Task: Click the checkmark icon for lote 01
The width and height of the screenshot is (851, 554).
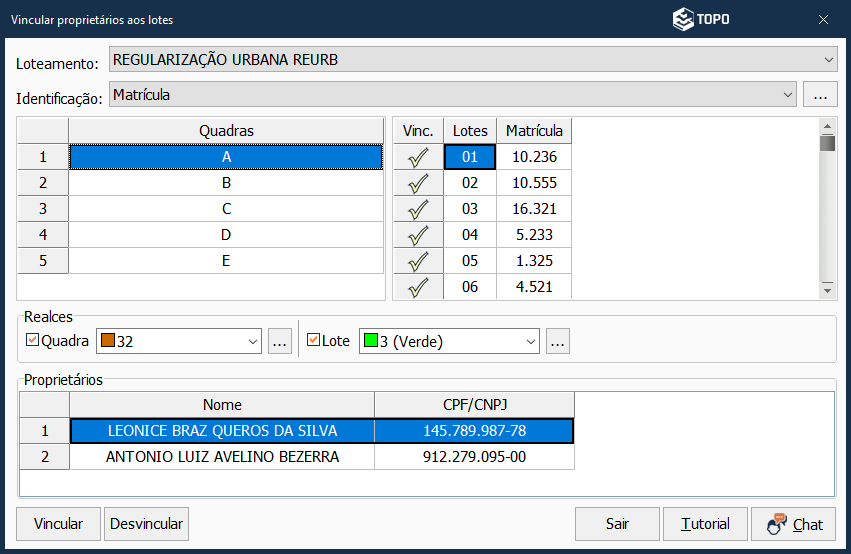Action: [418, 157]
